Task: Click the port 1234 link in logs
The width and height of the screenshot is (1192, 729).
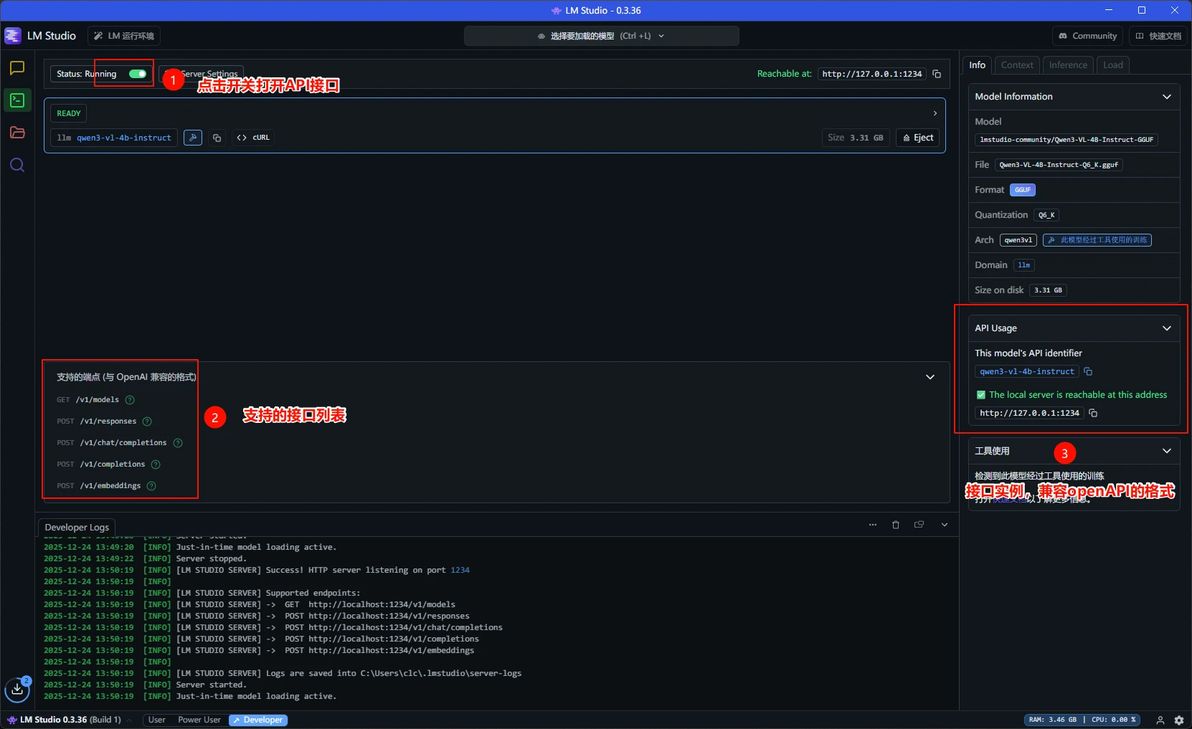Action: (460, 570)
